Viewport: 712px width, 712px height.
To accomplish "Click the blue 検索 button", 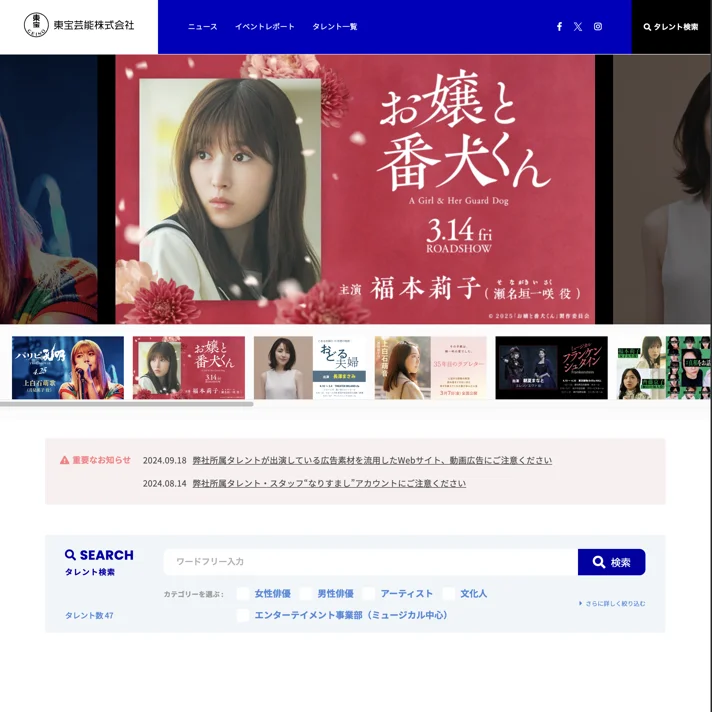I will pyautogui.click(x=611, y=562).
